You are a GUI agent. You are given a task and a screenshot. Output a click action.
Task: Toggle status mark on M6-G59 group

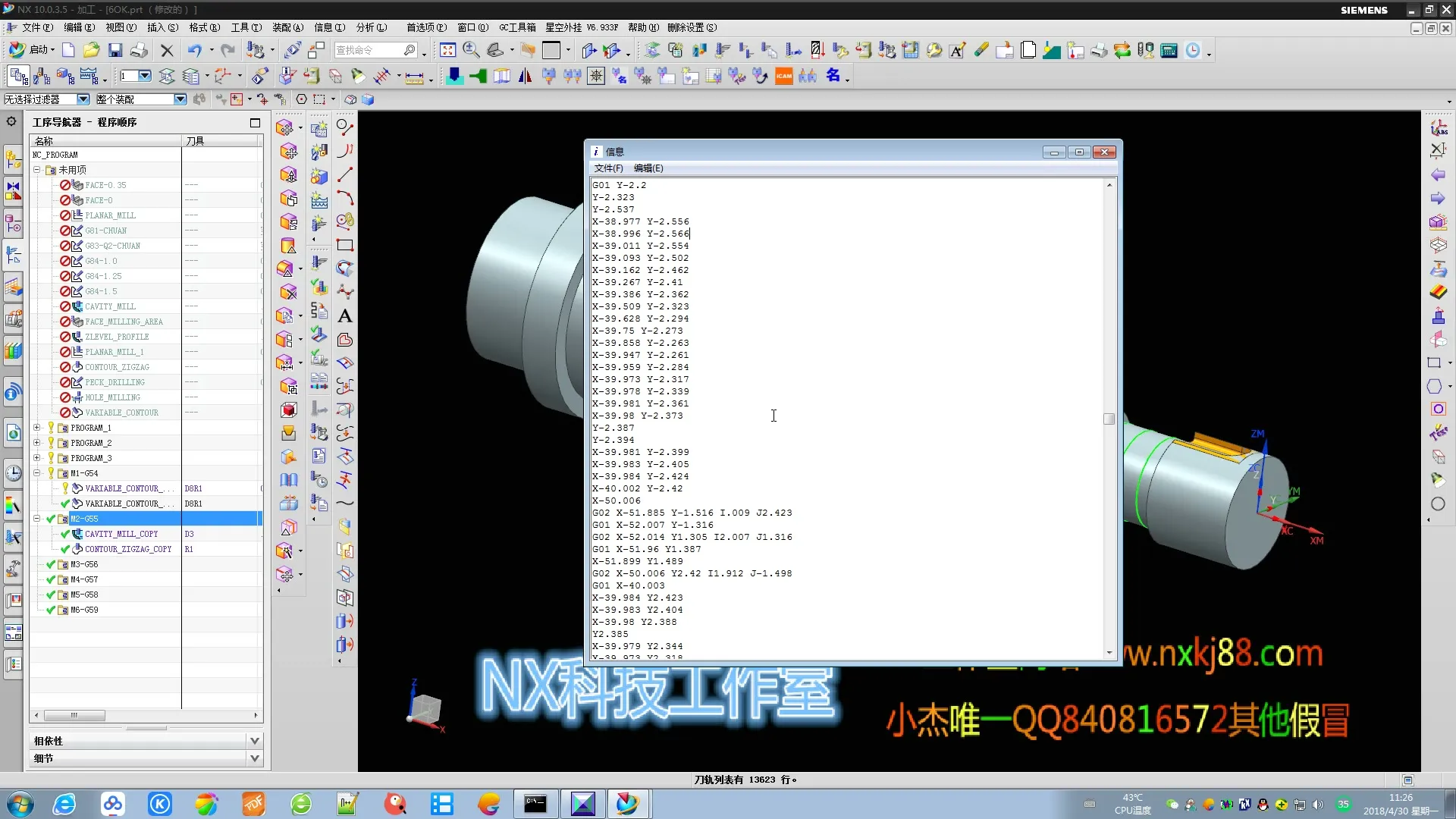click(51, 610)
